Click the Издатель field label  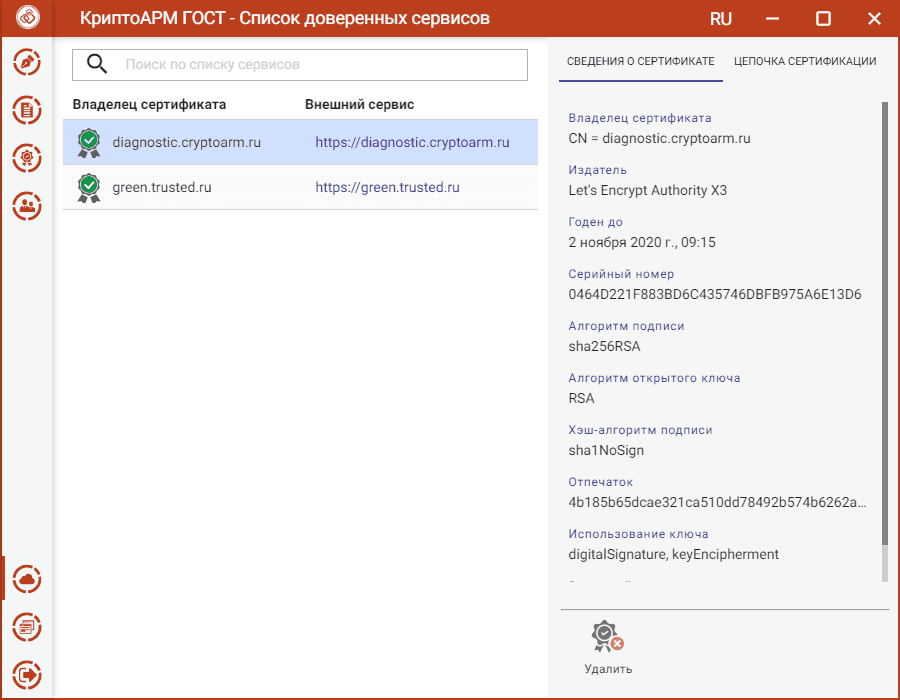pyautogui.click(x=598, y=170)
